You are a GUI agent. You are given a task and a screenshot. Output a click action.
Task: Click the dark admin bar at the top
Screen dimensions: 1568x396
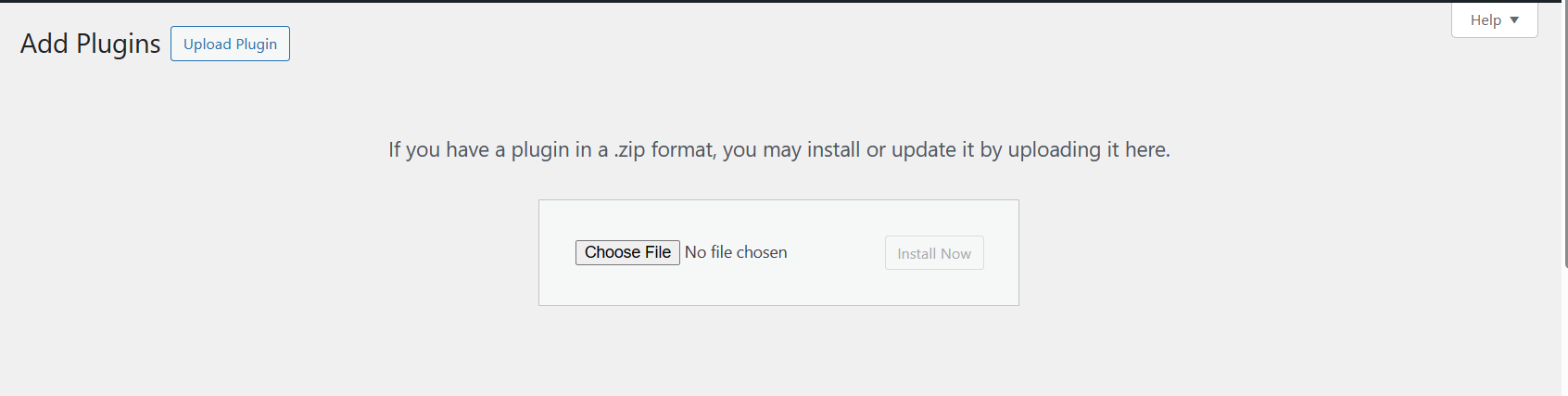coord(780,1)
